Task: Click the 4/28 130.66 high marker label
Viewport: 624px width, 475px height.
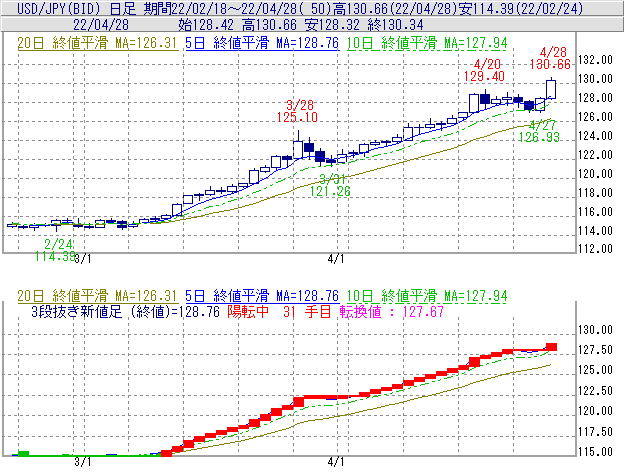Action: click(x=550, y=58)
